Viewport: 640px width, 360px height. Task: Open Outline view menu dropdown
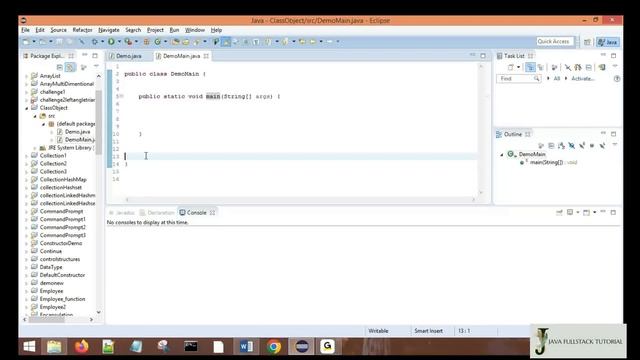pyautogui.click(x=615, y=144)
